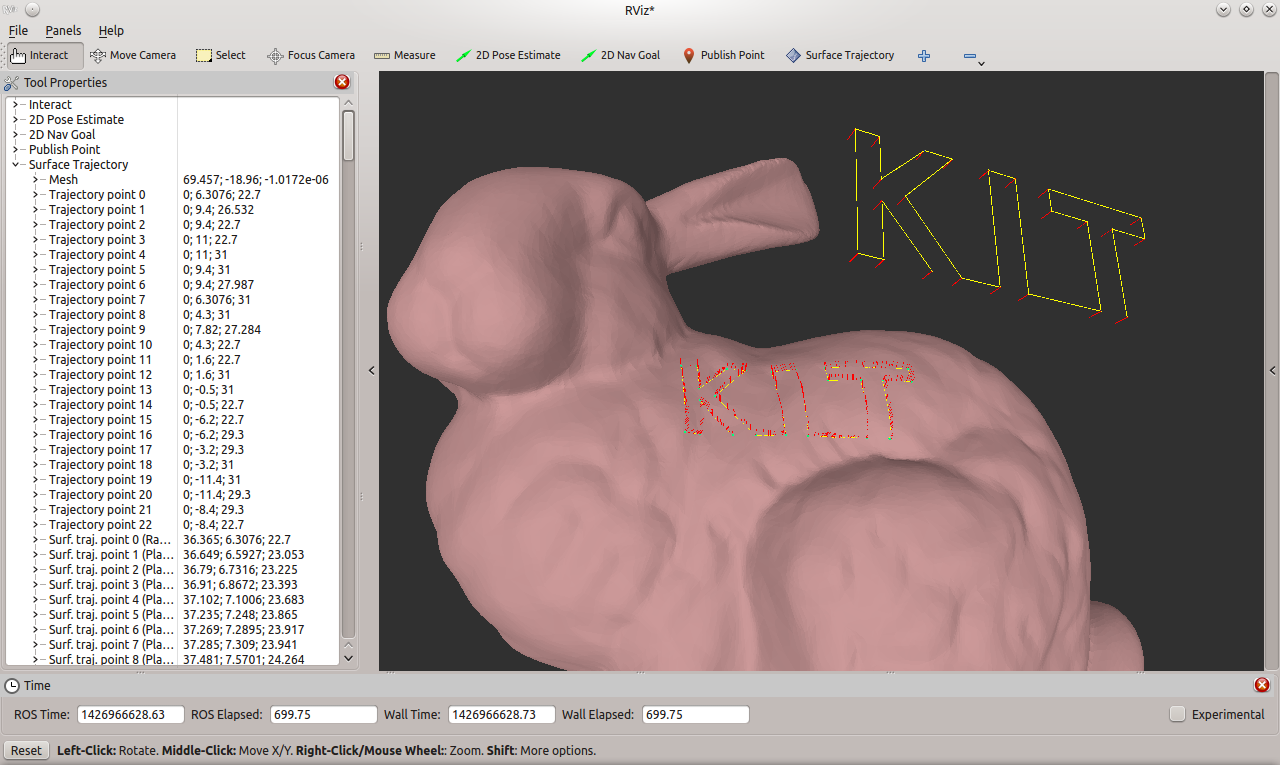Close the Tool Properties panel
The width and height of the screenshot is (1280, 765).
(x=342, y=82)
